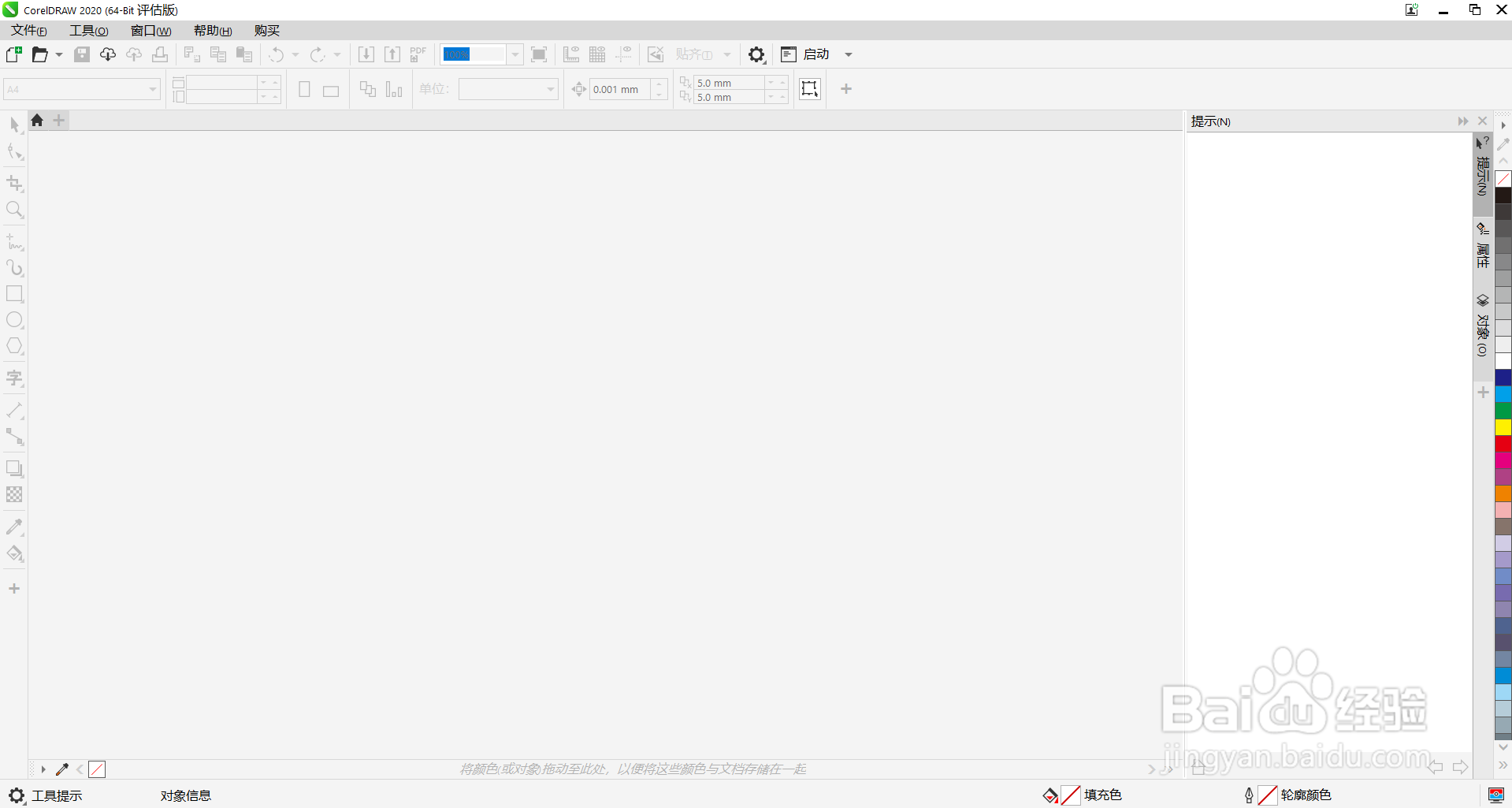Click the Redo arrow icon
This screenshot has width=1512, height=808.
(318, 54)
